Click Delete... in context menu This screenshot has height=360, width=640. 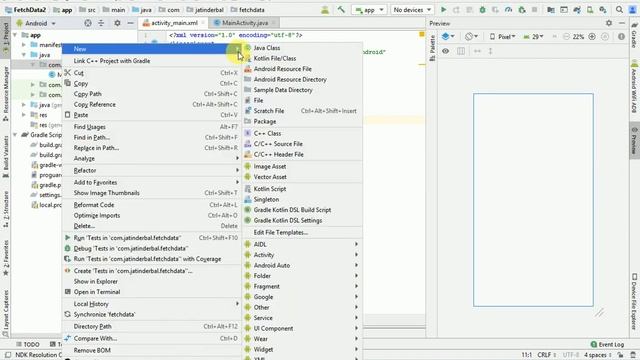[151, 226]
